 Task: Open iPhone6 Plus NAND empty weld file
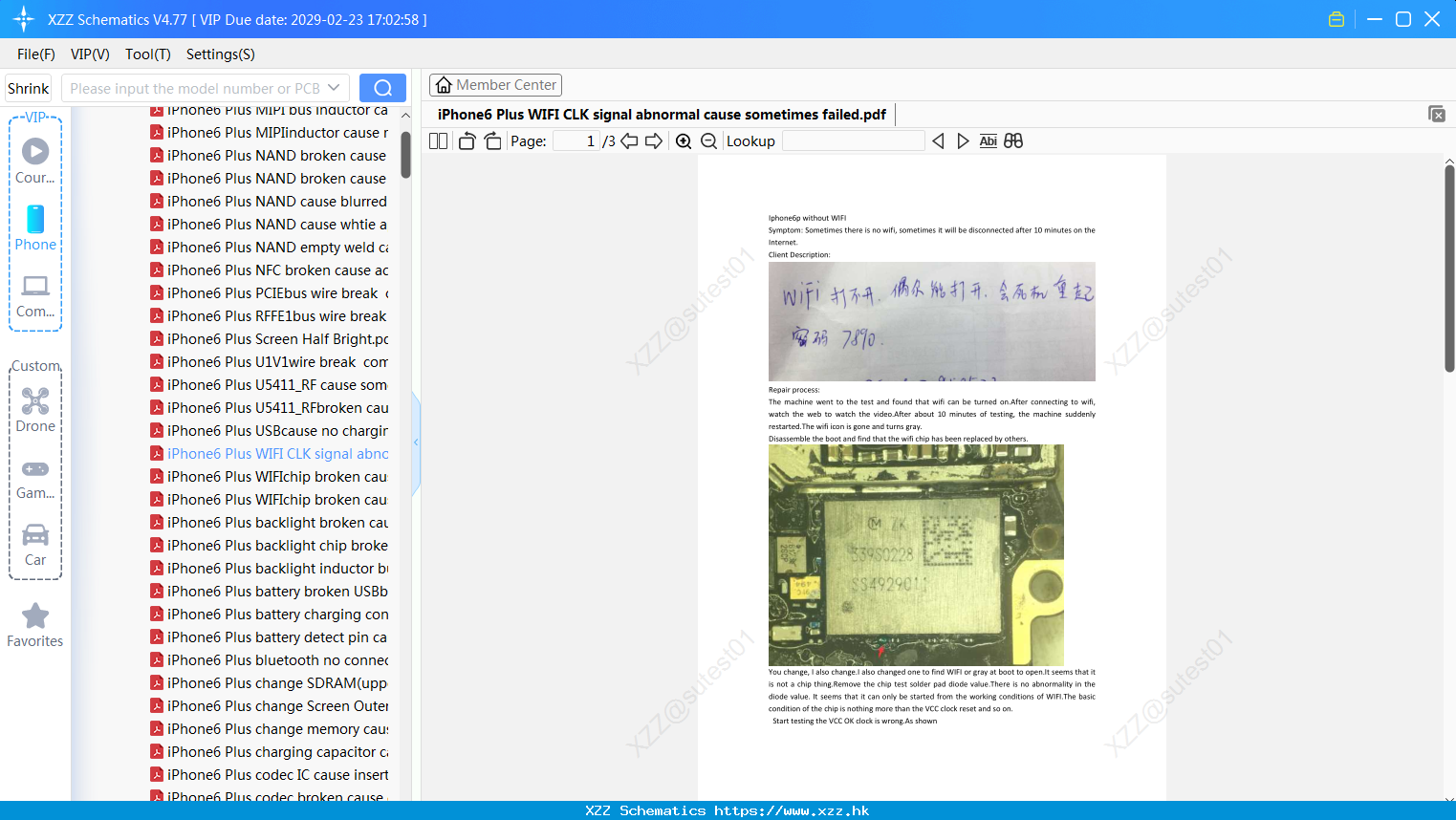coord(270,248)
